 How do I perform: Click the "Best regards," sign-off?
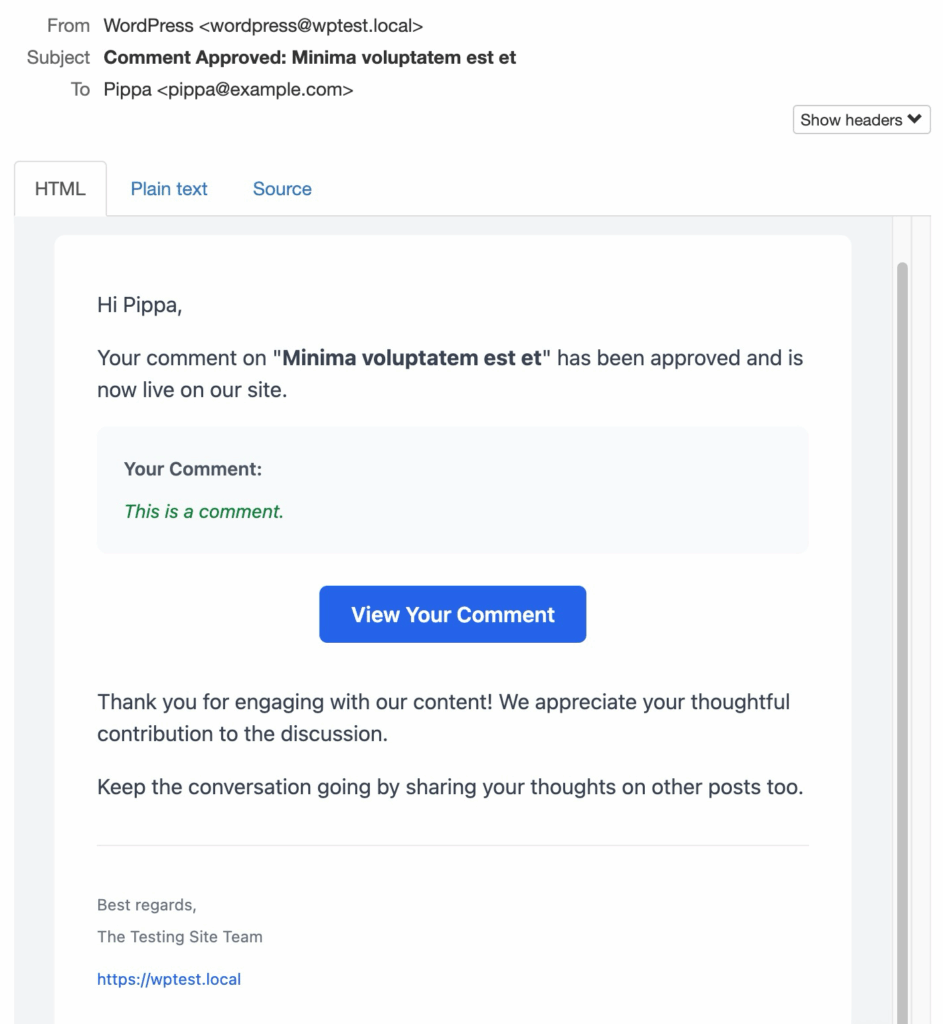point(147,905)
